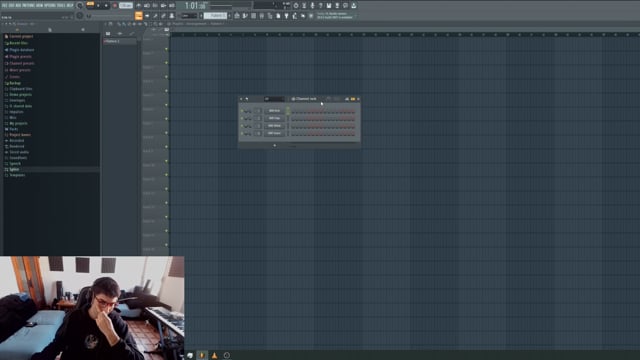Toggle the loop recording icon
640x360 pixels.
pyautogui.click(x=172, y=6)
